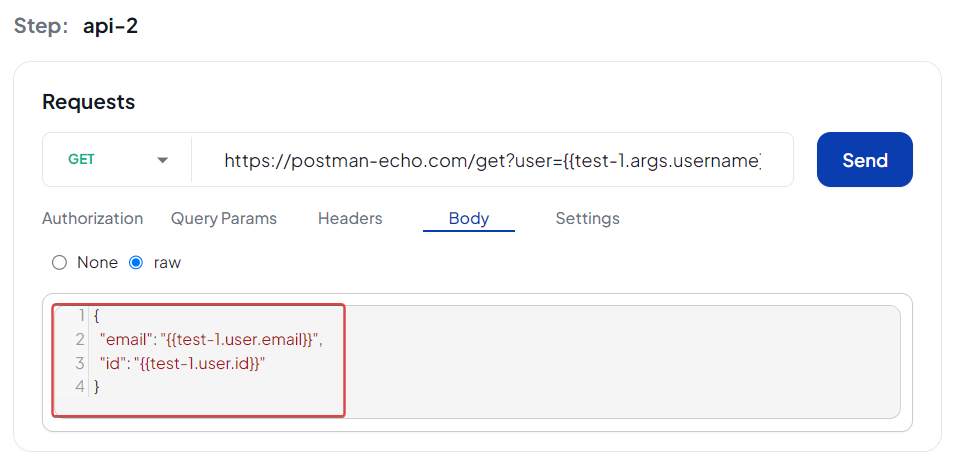This screenshot has width=957, height=466.
Task: Select the Body tab
Action: coord(469,218)
